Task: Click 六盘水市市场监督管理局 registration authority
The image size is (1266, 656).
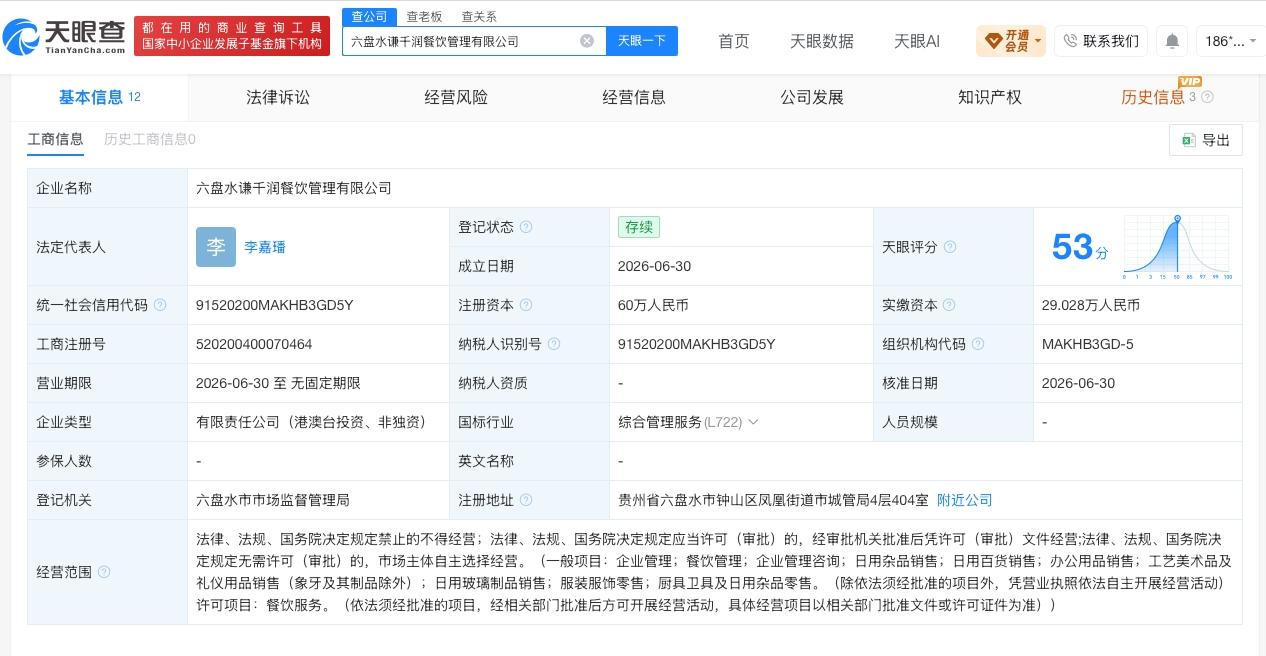Action: [273, 500]
